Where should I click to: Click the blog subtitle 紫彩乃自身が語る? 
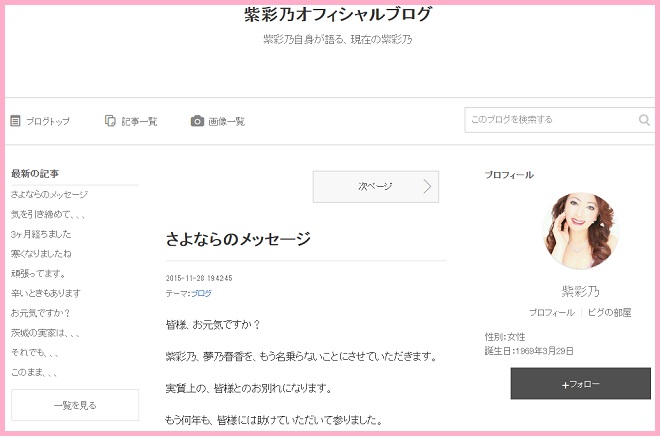point(338,39)
